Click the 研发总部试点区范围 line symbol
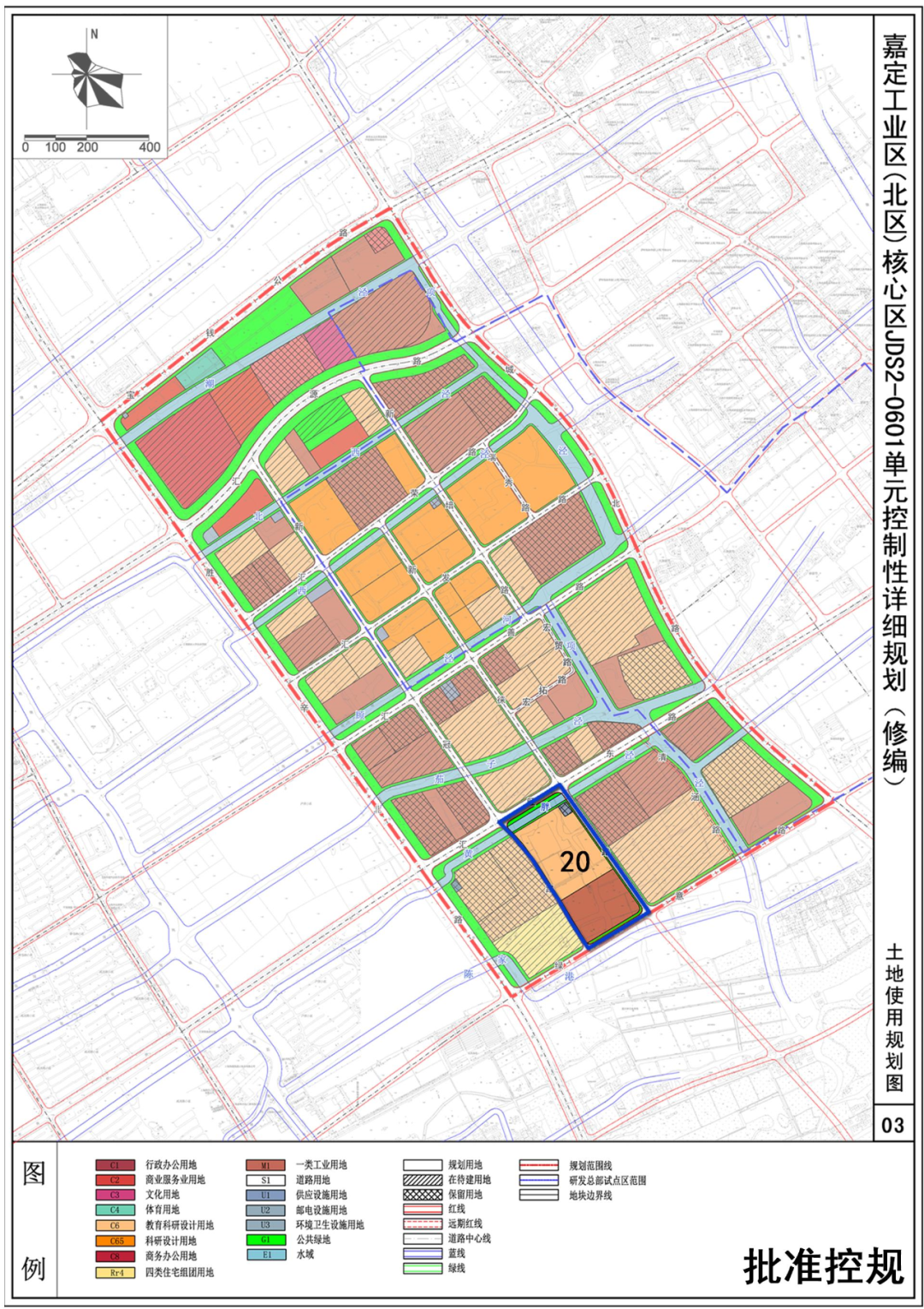Screen dimensions: 924x1309 539,1180
